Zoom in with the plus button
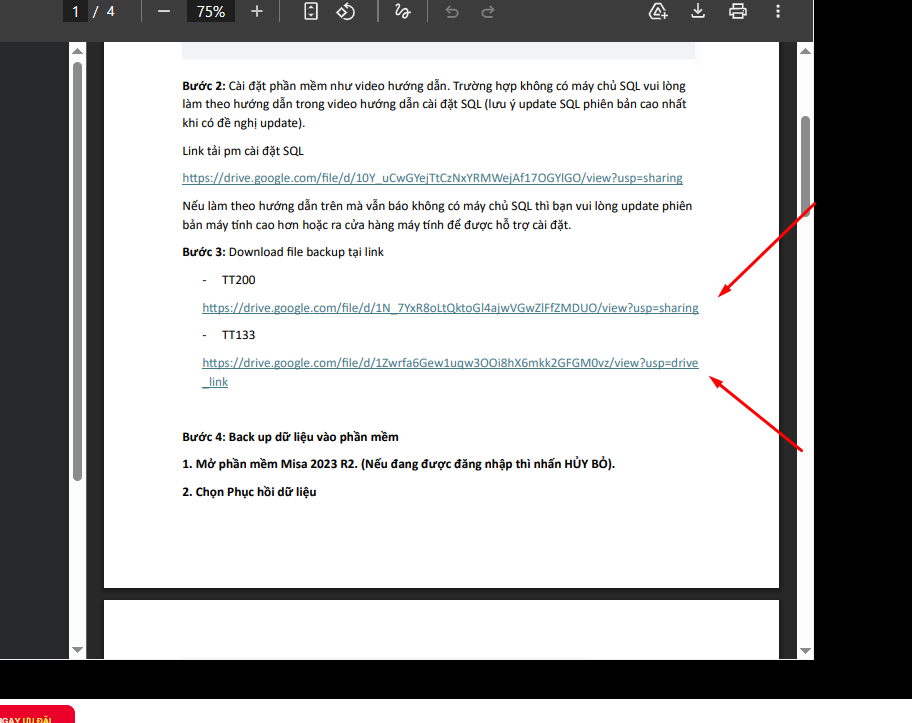This screenshot has width=912, height=723. point(257,11)
